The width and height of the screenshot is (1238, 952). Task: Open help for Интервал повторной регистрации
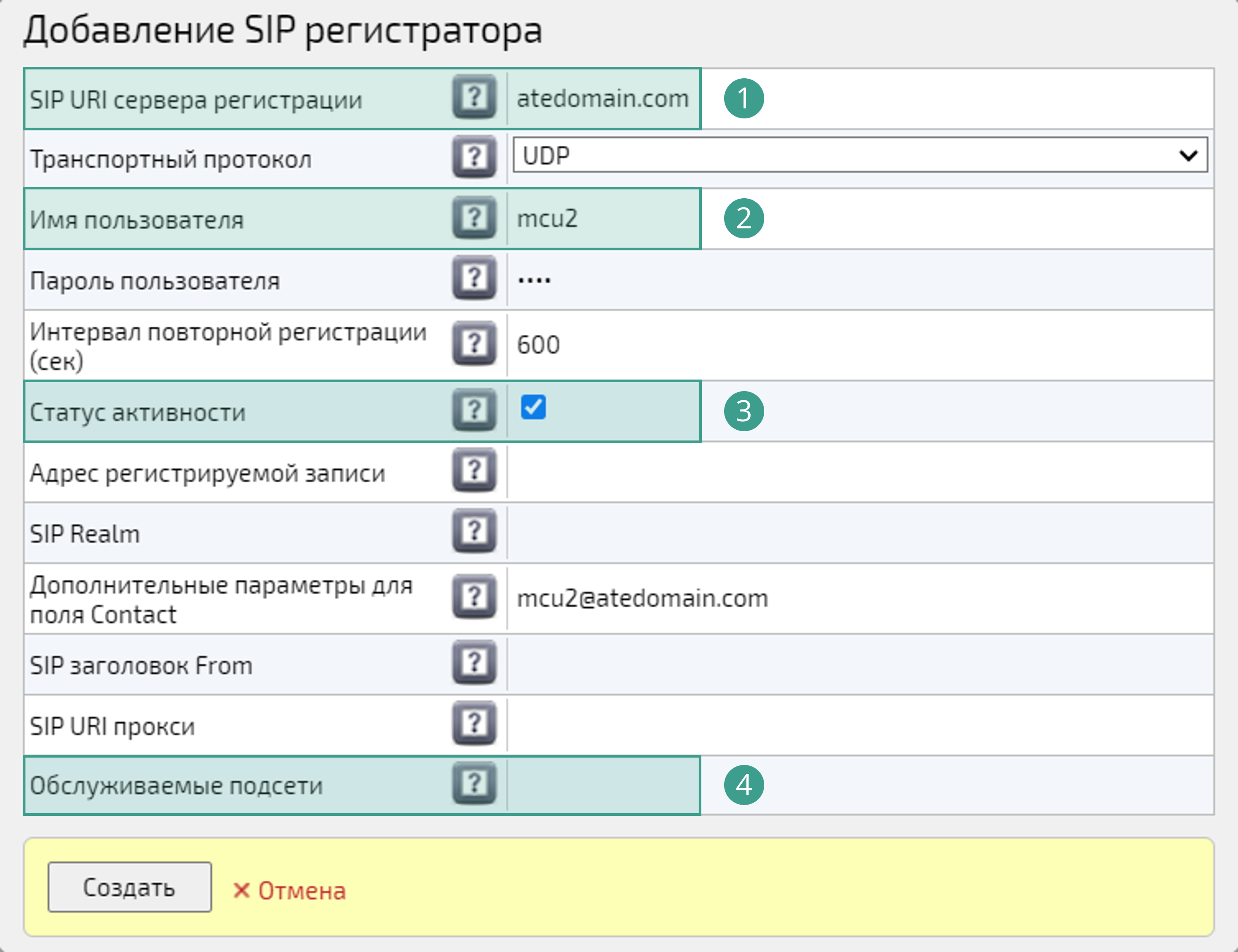point(474,343)
